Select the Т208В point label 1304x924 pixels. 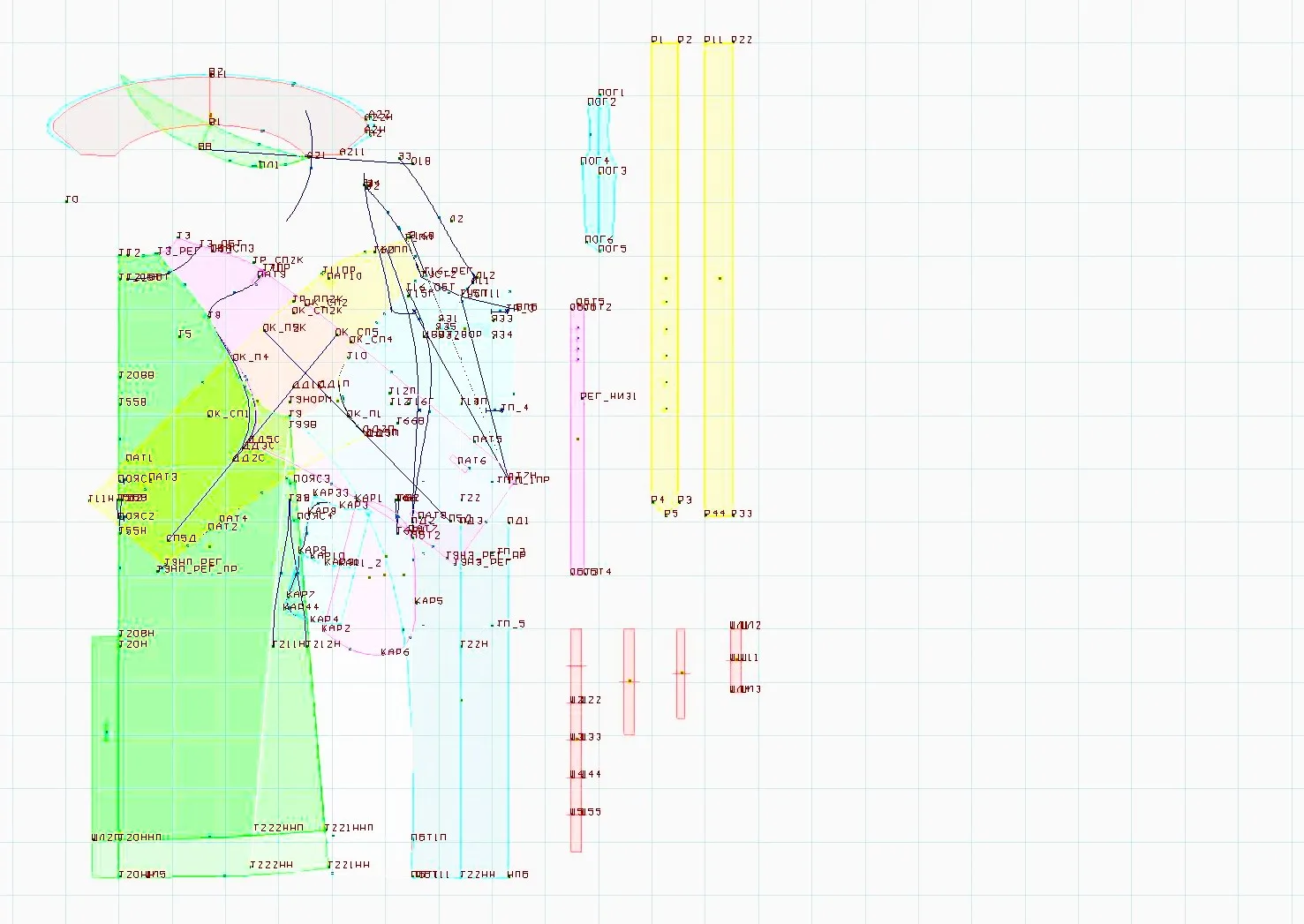coord(136,375)
